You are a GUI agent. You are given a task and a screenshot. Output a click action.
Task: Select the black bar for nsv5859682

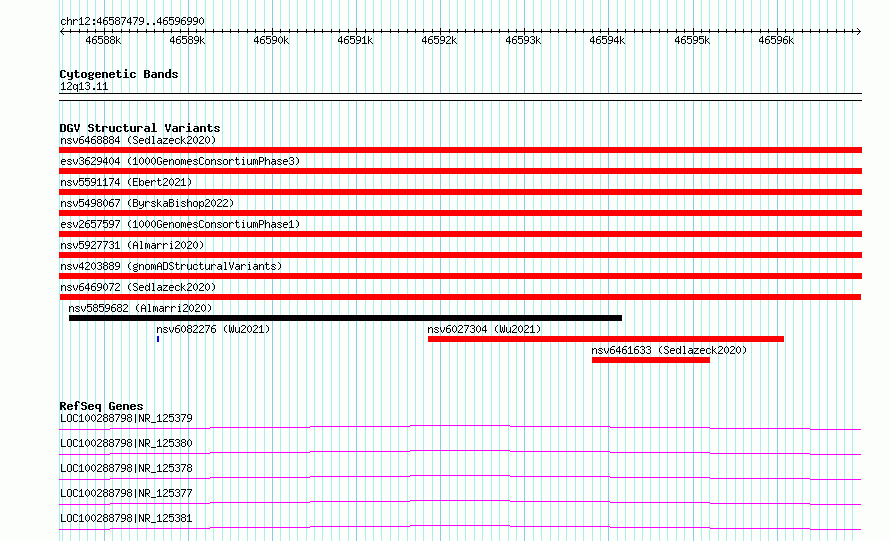(345, 318)
